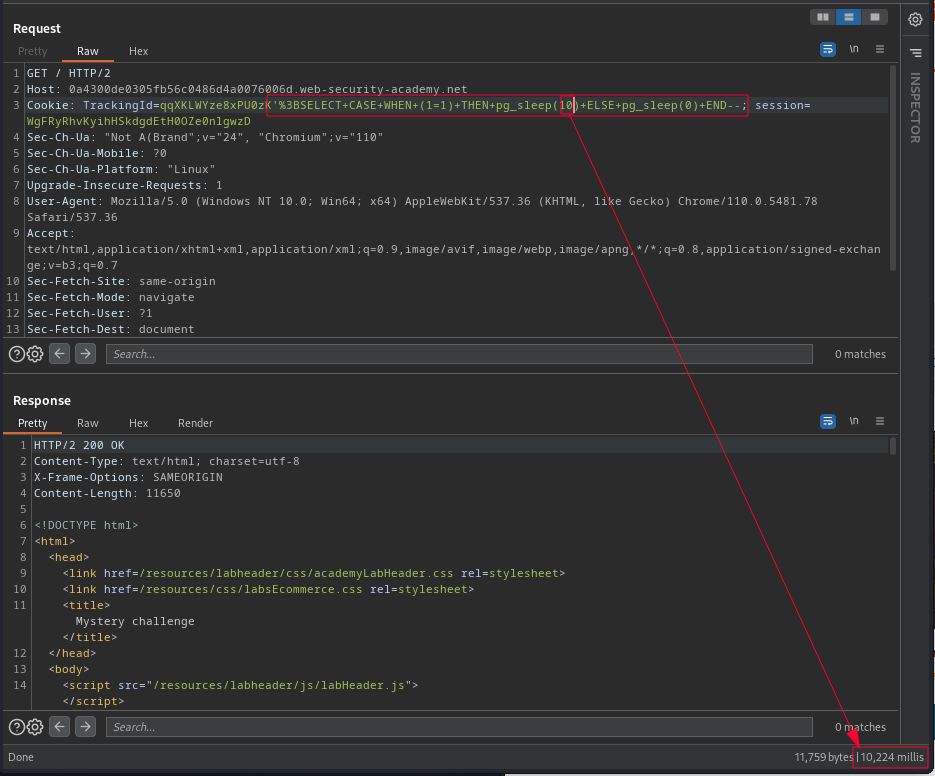
Task: Toggle non-printing characters in Response pane
Action: (854, 421)
